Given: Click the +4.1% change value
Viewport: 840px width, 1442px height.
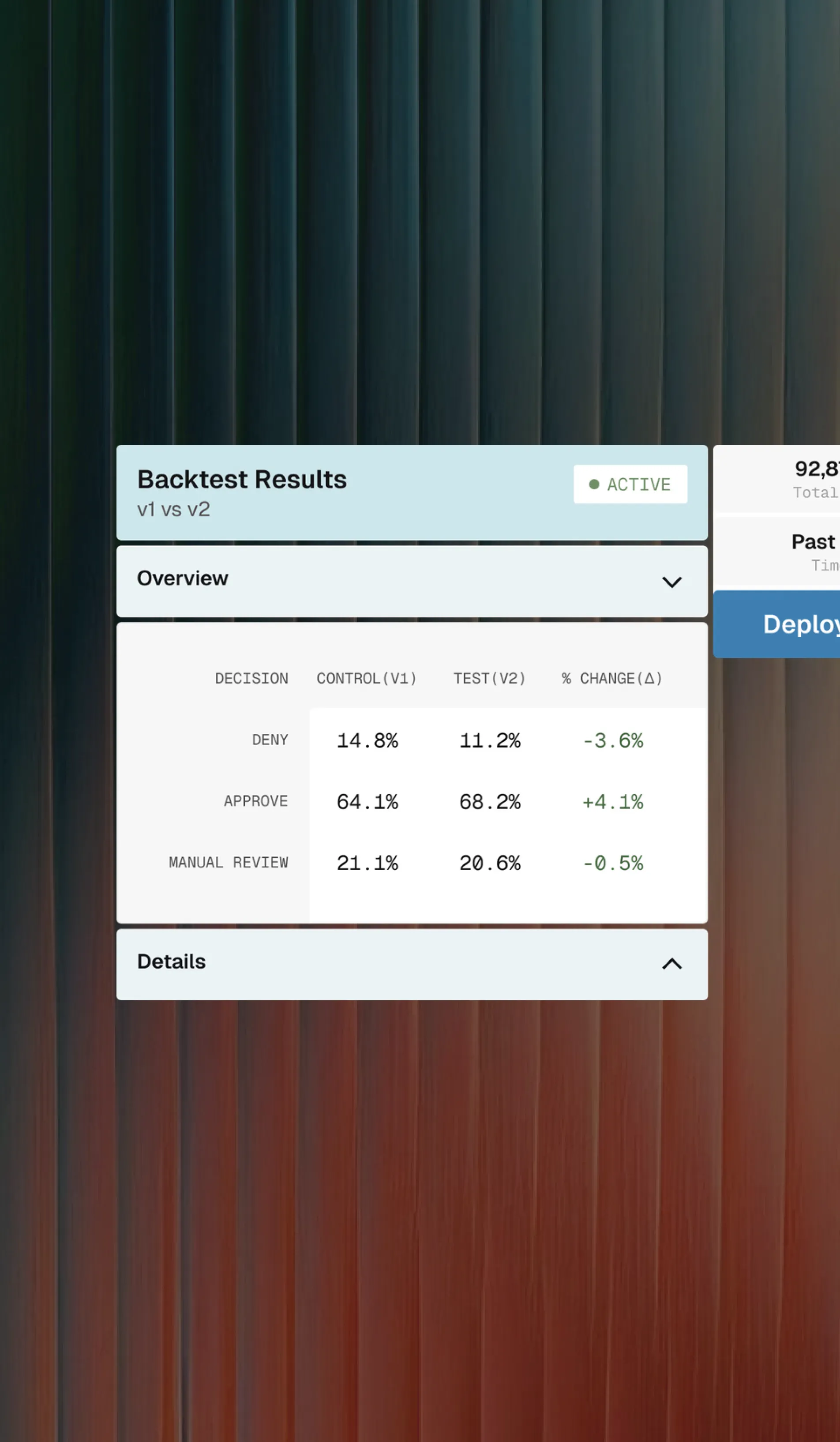Looking at the screenshot, I should click(613, 802).
